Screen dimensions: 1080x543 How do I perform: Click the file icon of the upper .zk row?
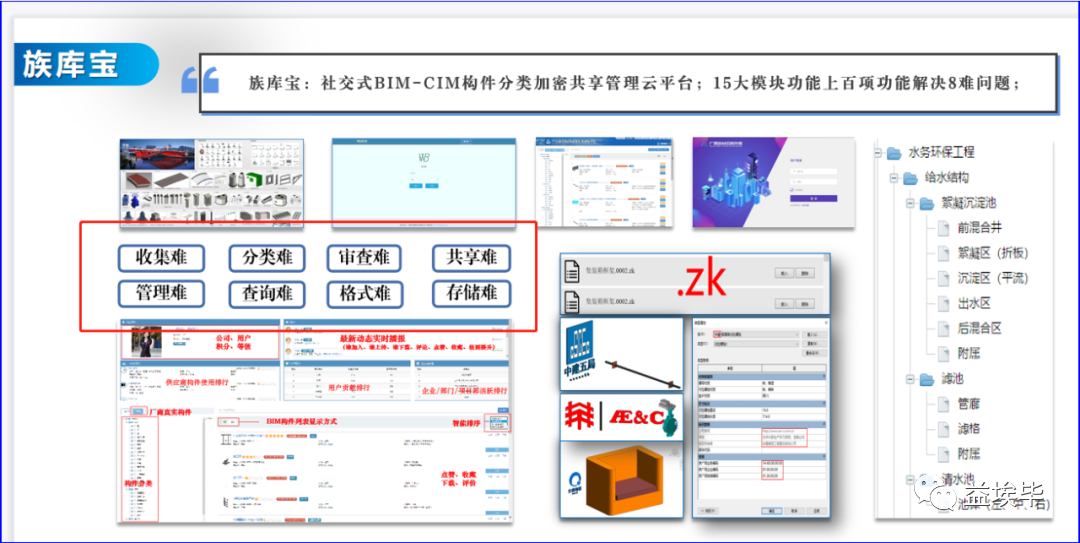point(572,272)
